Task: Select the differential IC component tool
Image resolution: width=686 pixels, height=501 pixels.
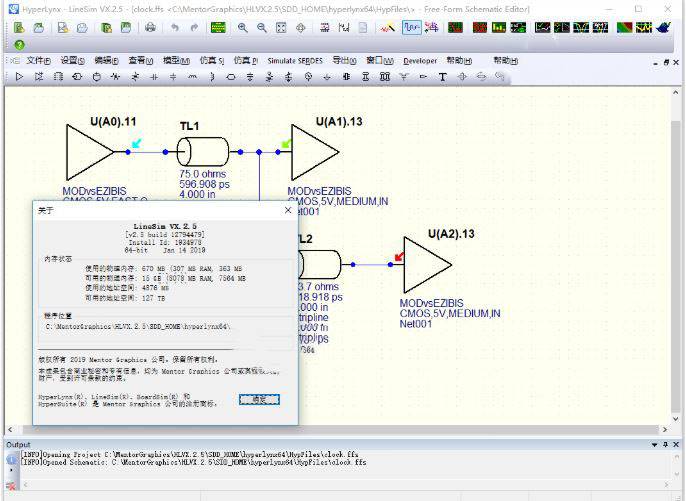Action: click(x=38, y=77)
